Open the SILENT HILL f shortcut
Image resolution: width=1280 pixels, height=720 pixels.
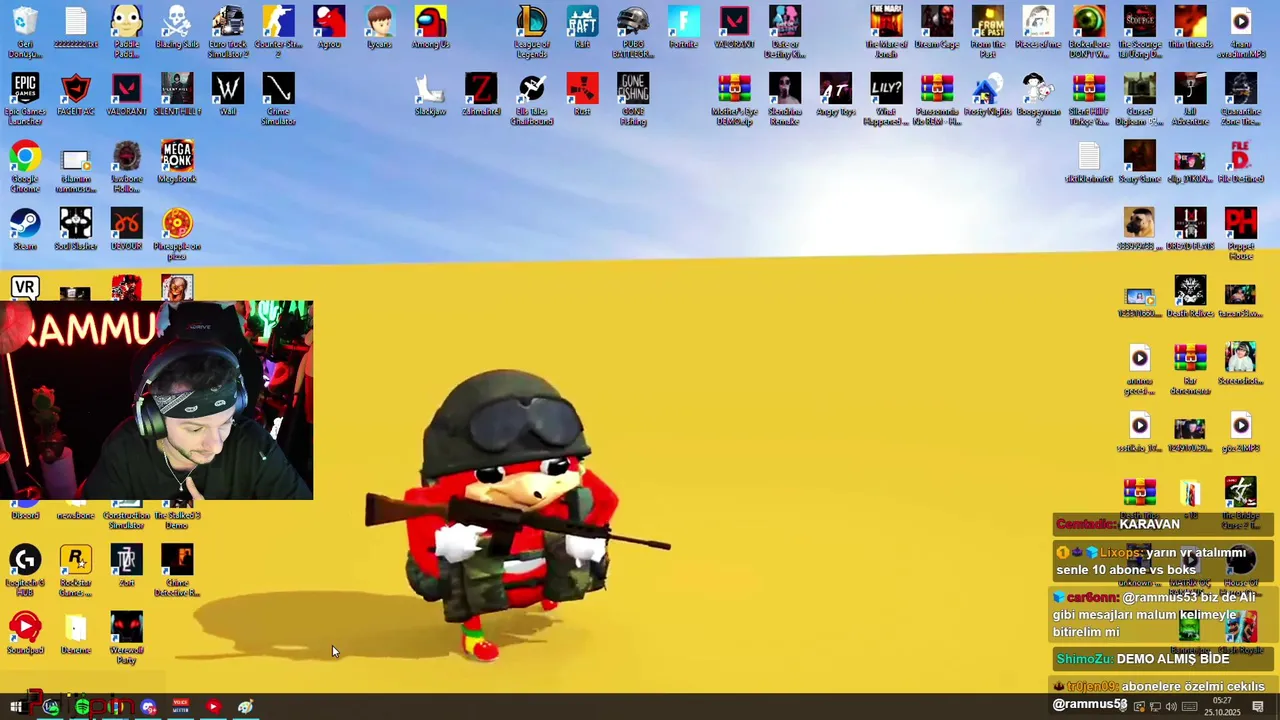point(177,95)
